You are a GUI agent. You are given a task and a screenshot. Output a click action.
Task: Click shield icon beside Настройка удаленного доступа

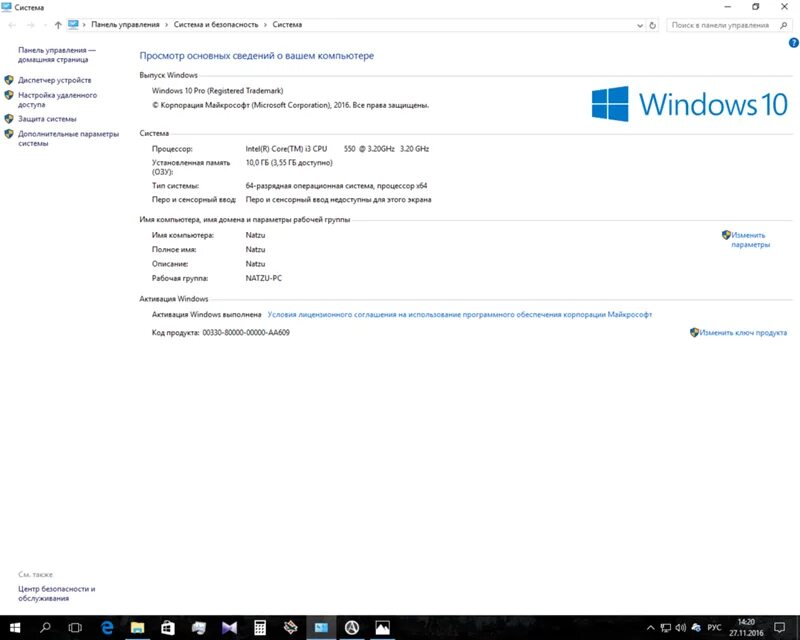click(9, 95)
